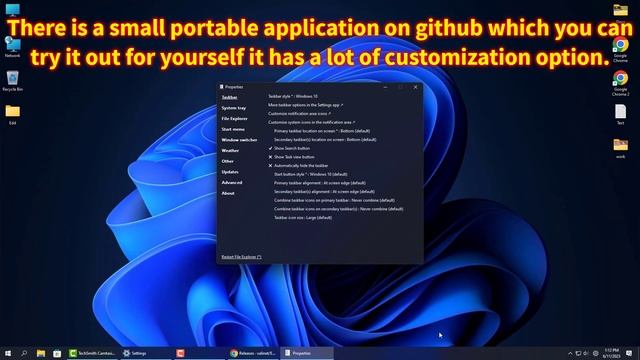The width and height of the screenshot is (640, 360).
Task: Minimize the Properties window
Action: coord(385,87)
